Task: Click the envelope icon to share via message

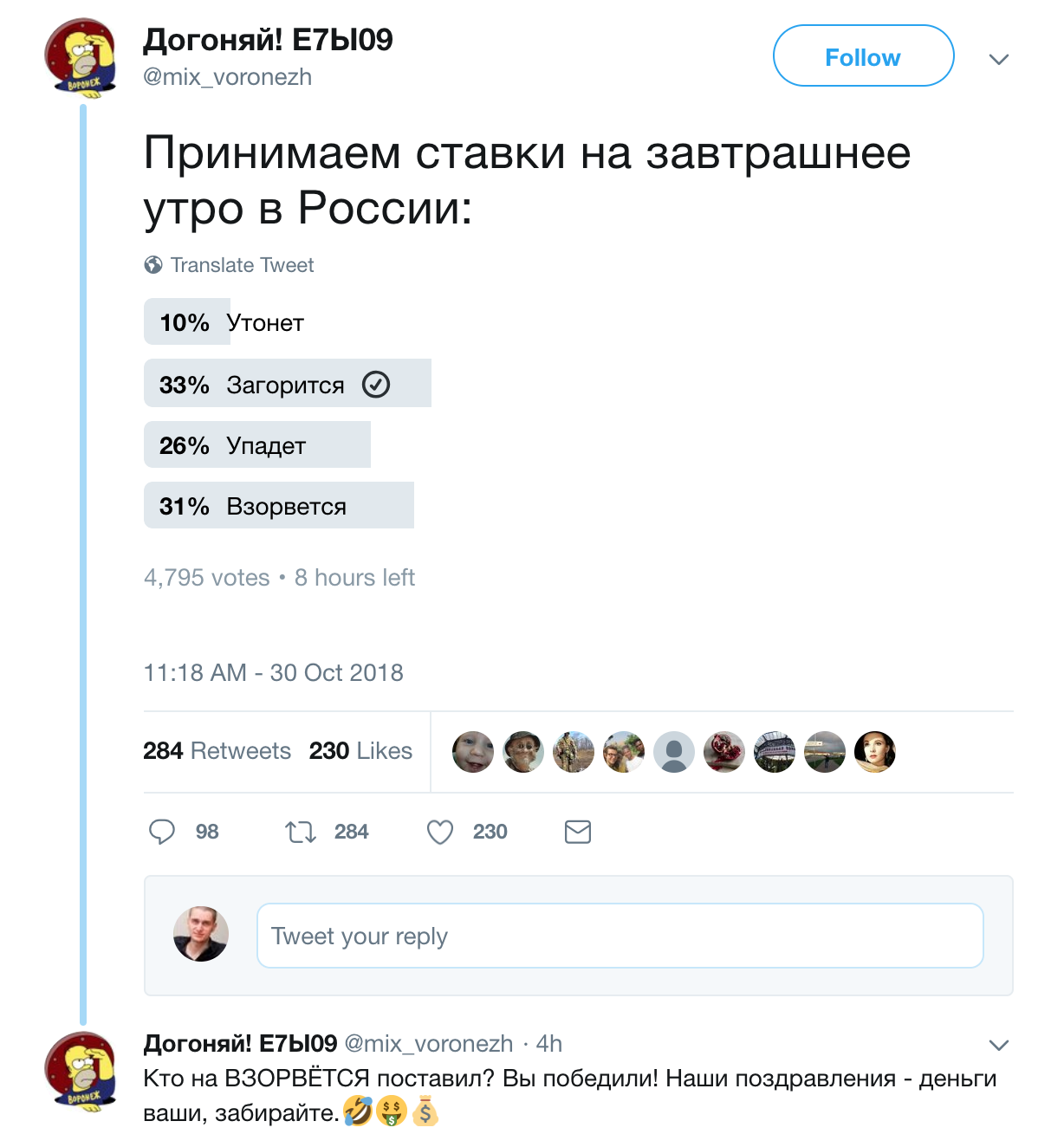Action: pos(578,832)
